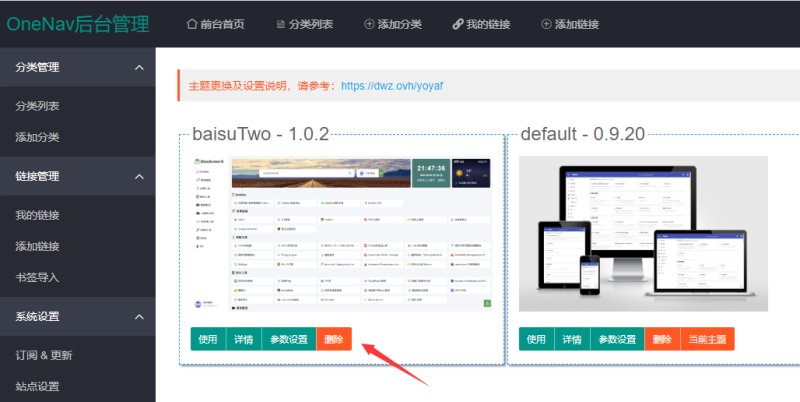Screen dimensions: 800x402
Task: Click the document icon beside 分类列表
Action: click(281, 24)
